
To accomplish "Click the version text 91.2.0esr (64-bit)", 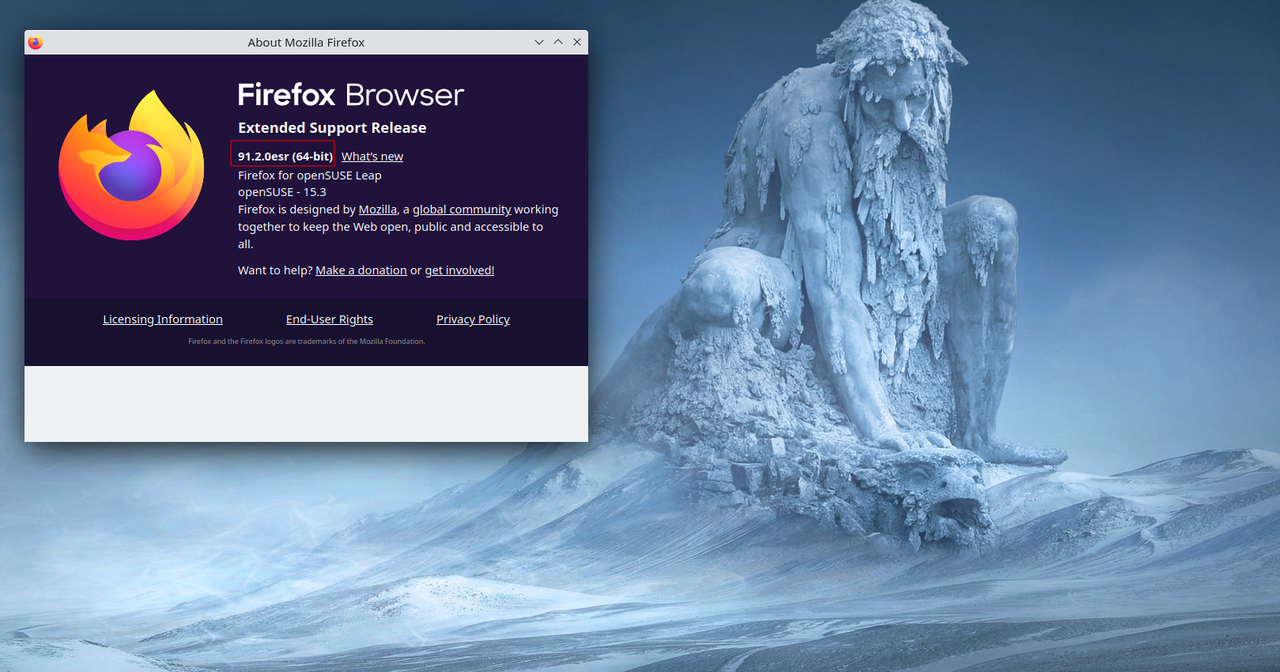I will (x=285, y=157).
